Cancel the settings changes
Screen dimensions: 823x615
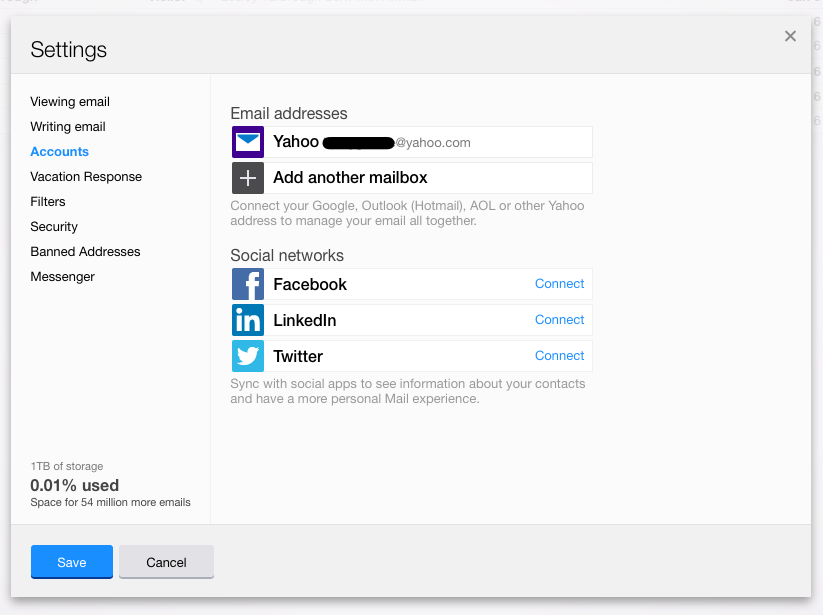166,562
